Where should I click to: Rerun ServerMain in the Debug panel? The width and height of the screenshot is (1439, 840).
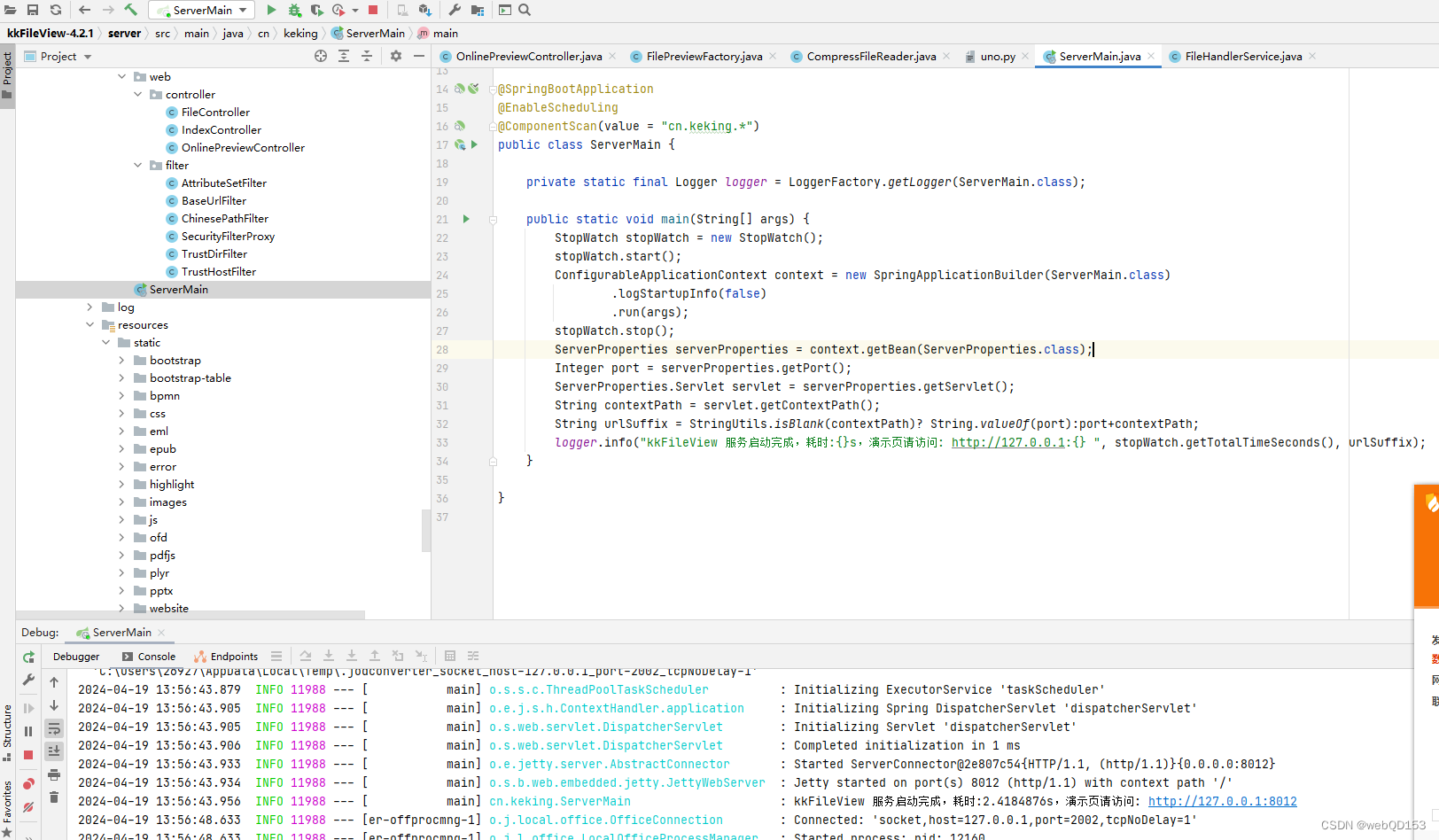click(x=28, y=657)
